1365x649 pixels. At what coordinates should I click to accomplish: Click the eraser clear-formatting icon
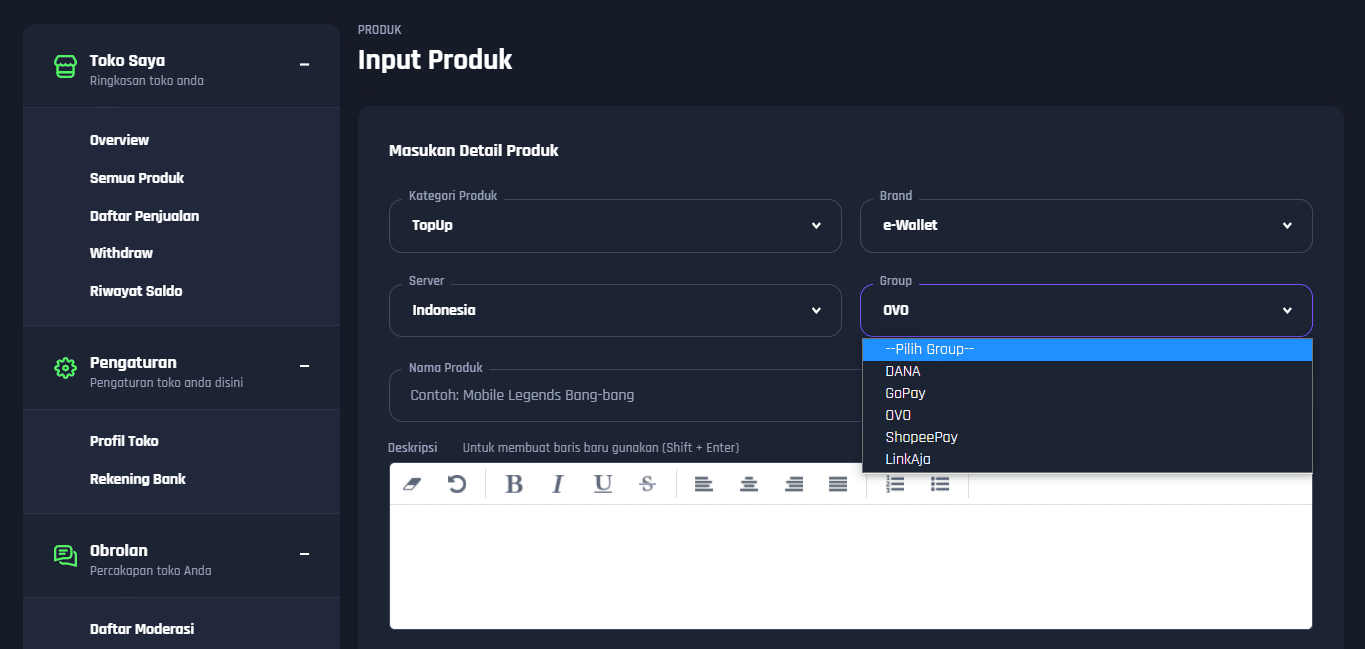click(x=412, y=484)
